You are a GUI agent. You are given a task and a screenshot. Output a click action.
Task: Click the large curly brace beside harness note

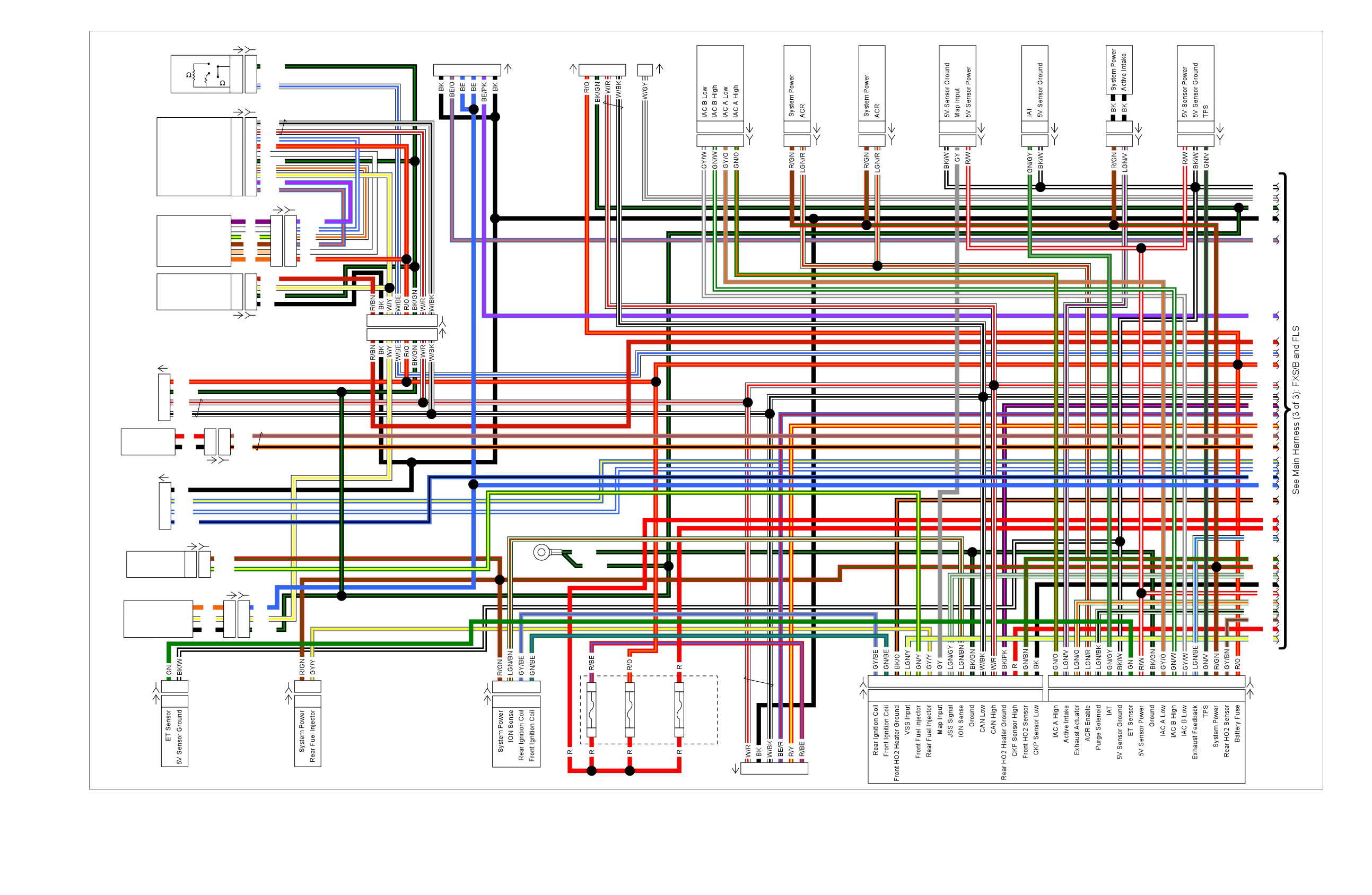tap(1284, 411)
